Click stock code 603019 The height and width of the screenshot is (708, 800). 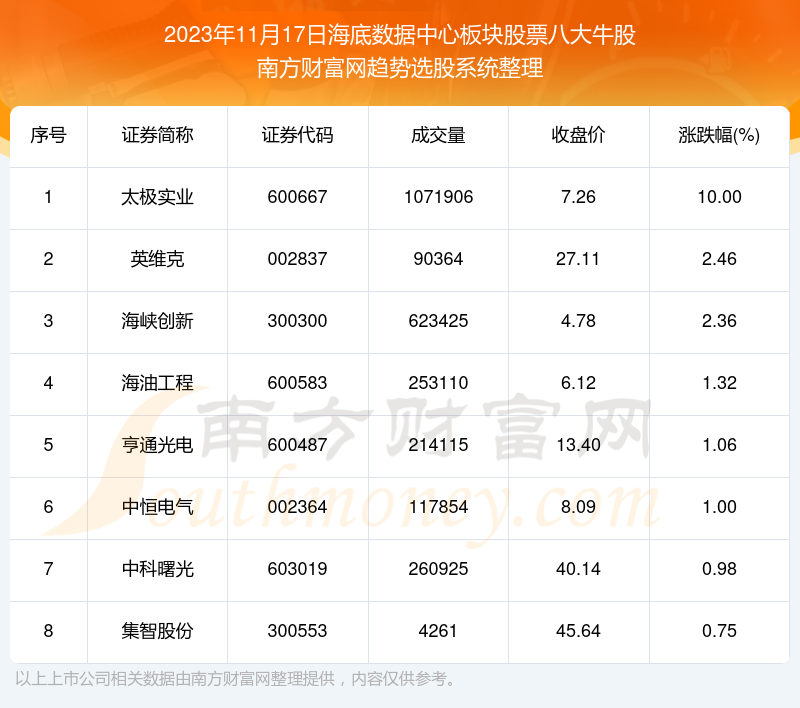pos(297,569)
